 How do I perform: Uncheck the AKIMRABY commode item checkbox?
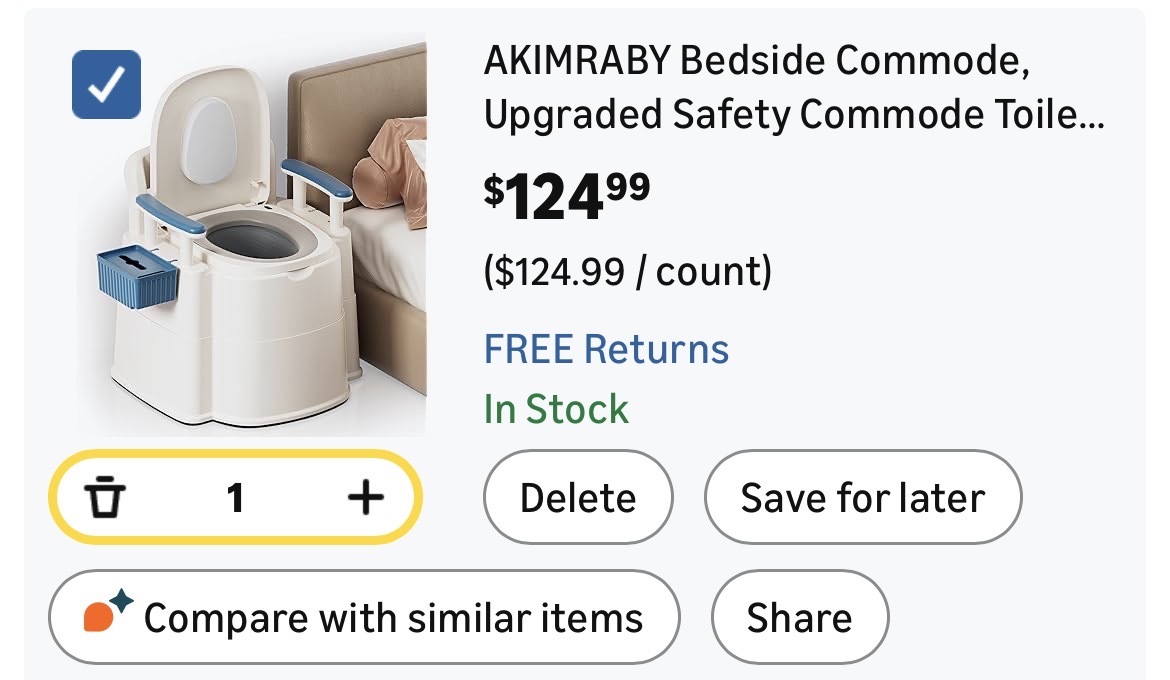(x=107, y=85)
